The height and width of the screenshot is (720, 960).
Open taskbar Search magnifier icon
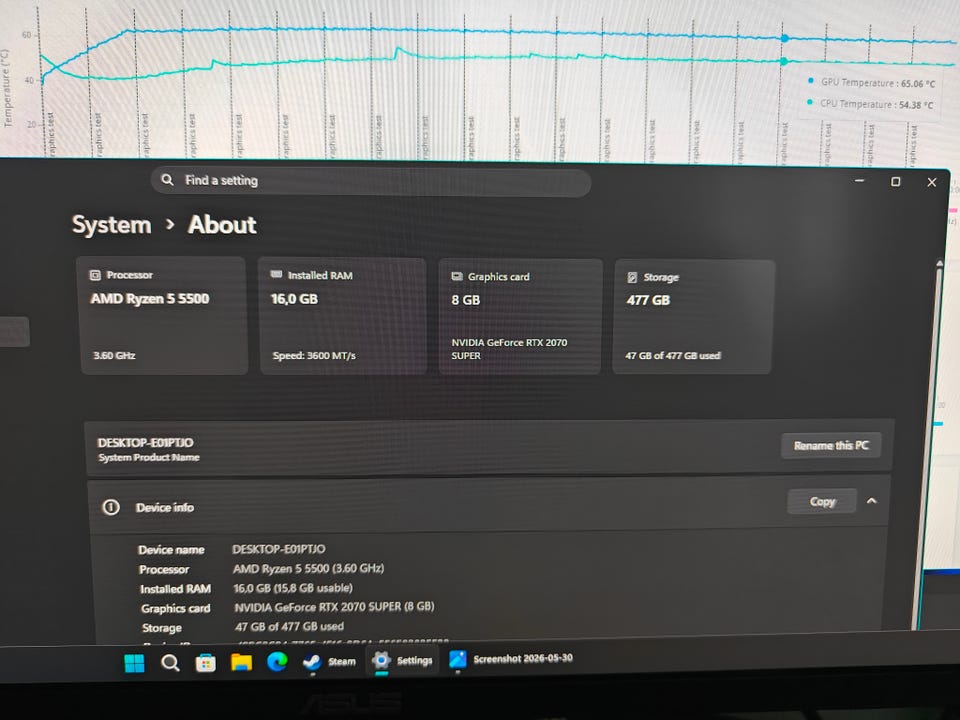click(170, 662)
